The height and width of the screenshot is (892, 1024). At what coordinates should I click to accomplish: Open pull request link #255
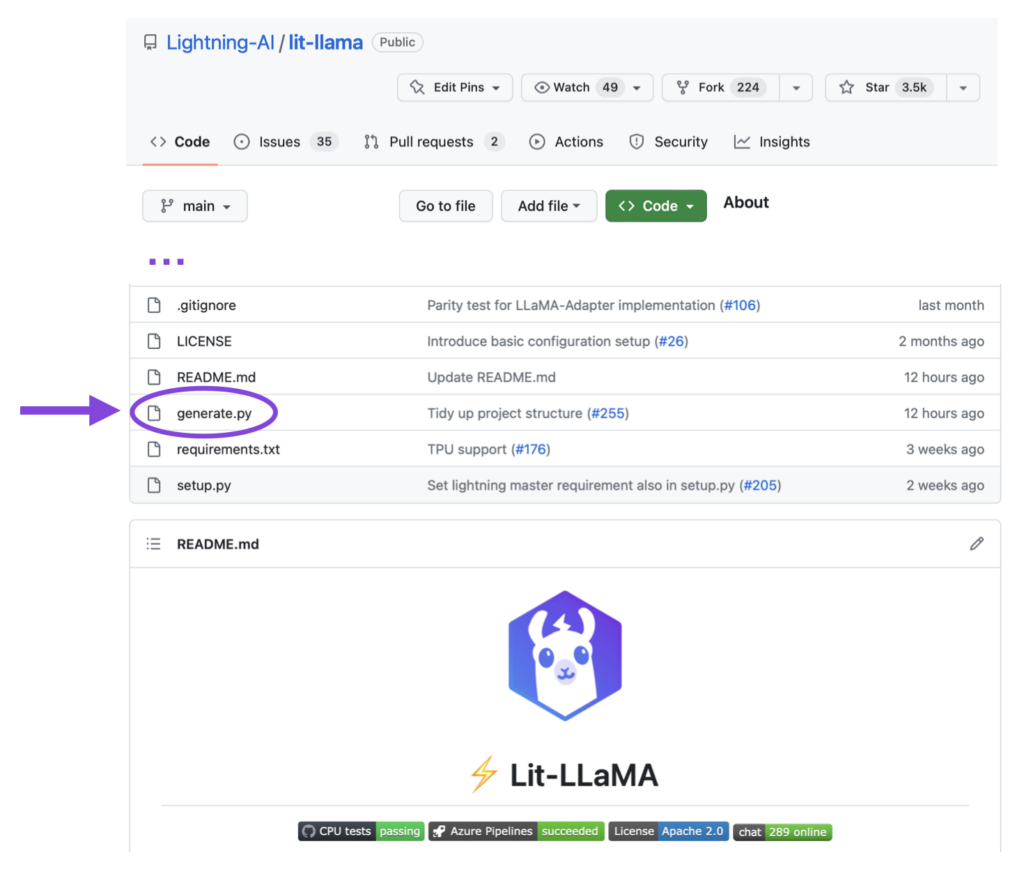608,413
